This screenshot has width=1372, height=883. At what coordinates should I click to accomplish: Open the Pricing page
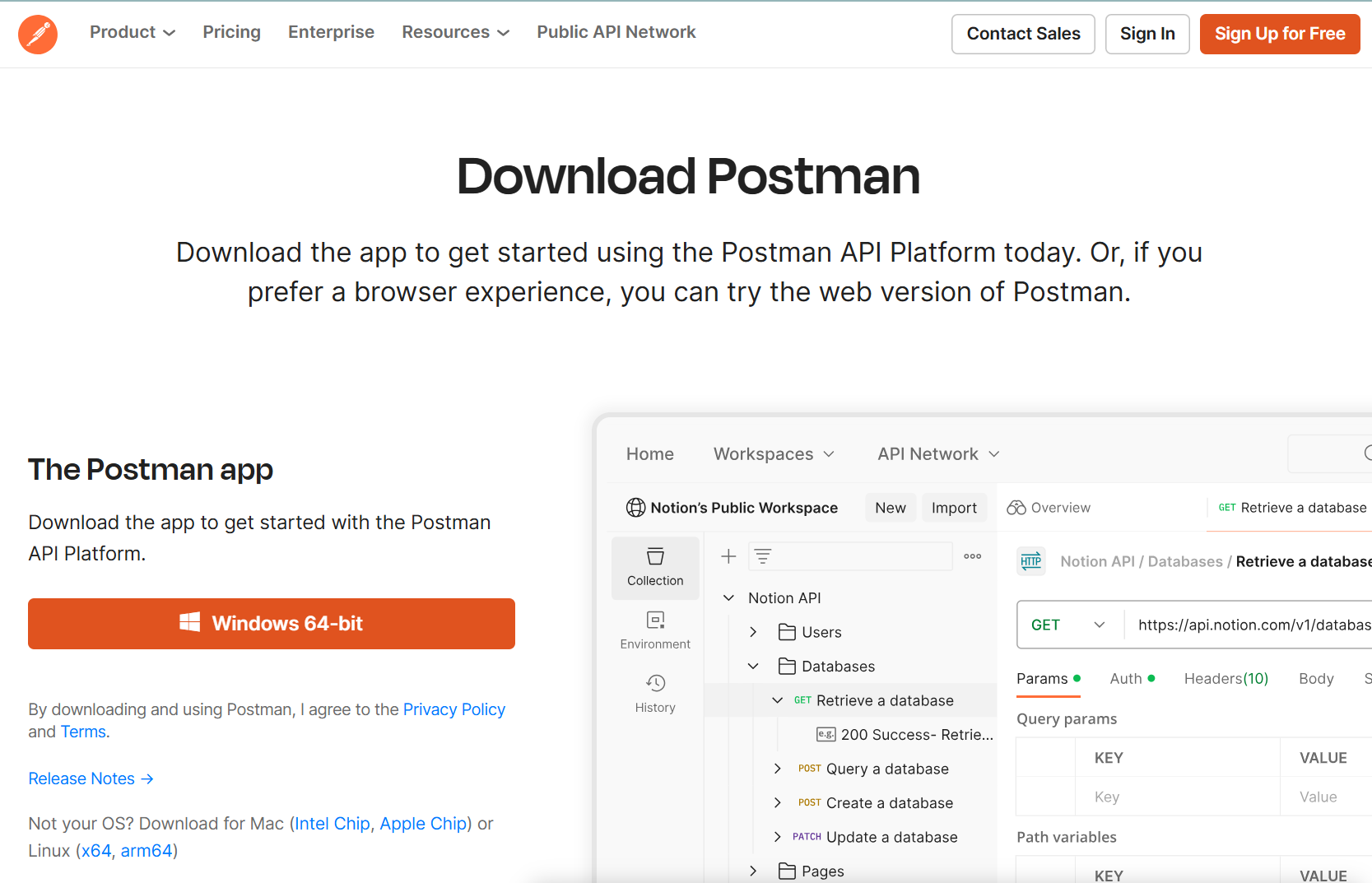tap(231, 32)
